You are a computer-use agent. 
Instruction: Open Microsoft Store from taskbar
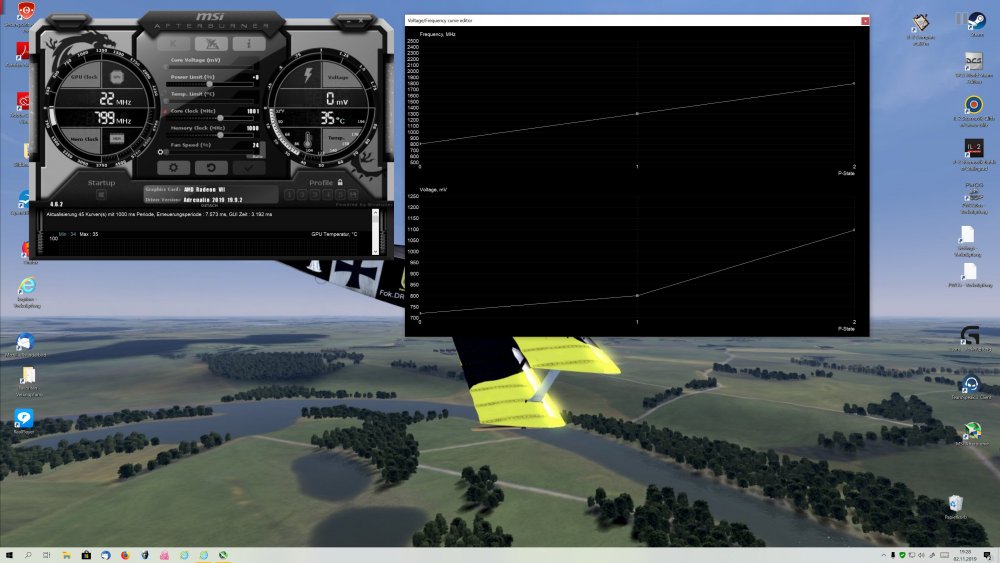pos(86,555)
